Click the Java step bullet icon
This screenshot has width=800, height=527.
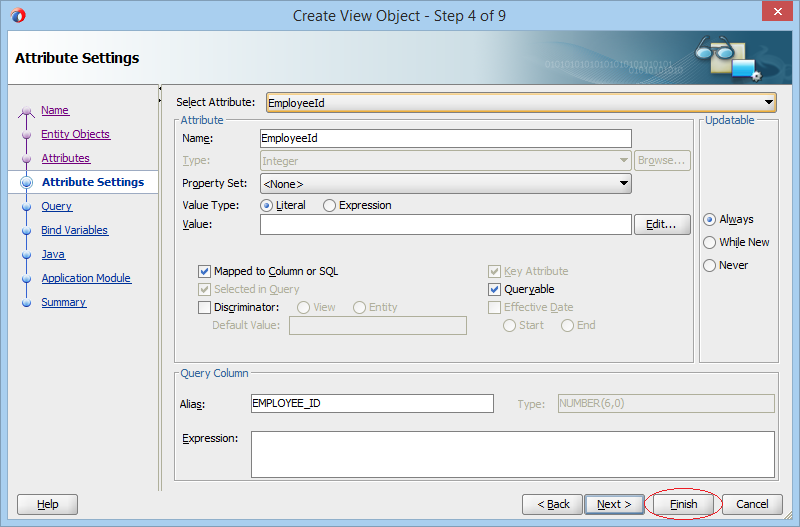click(x=27, y=255)
